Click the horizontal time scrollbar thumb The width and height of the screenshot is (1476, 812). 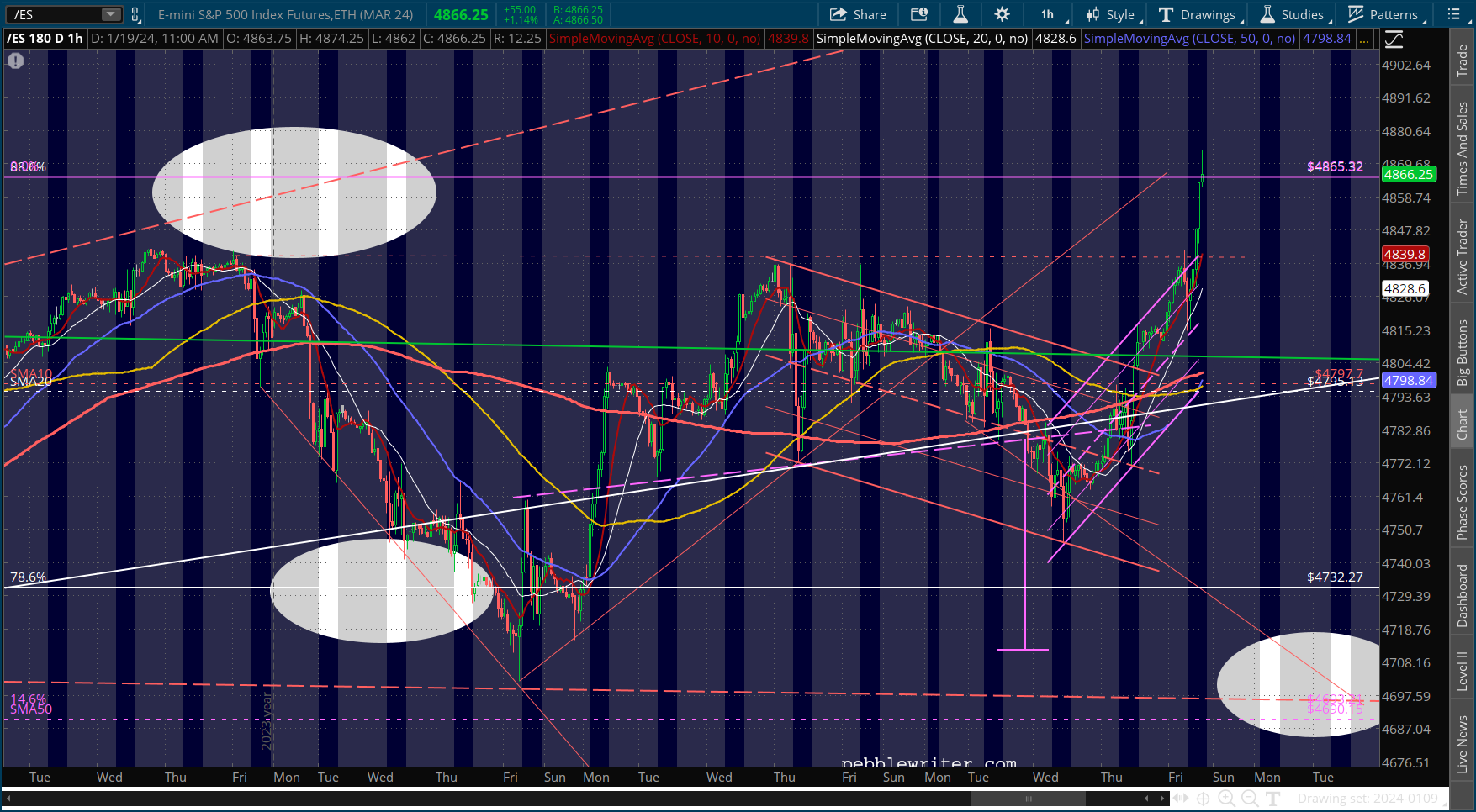tap(1028, 799)
